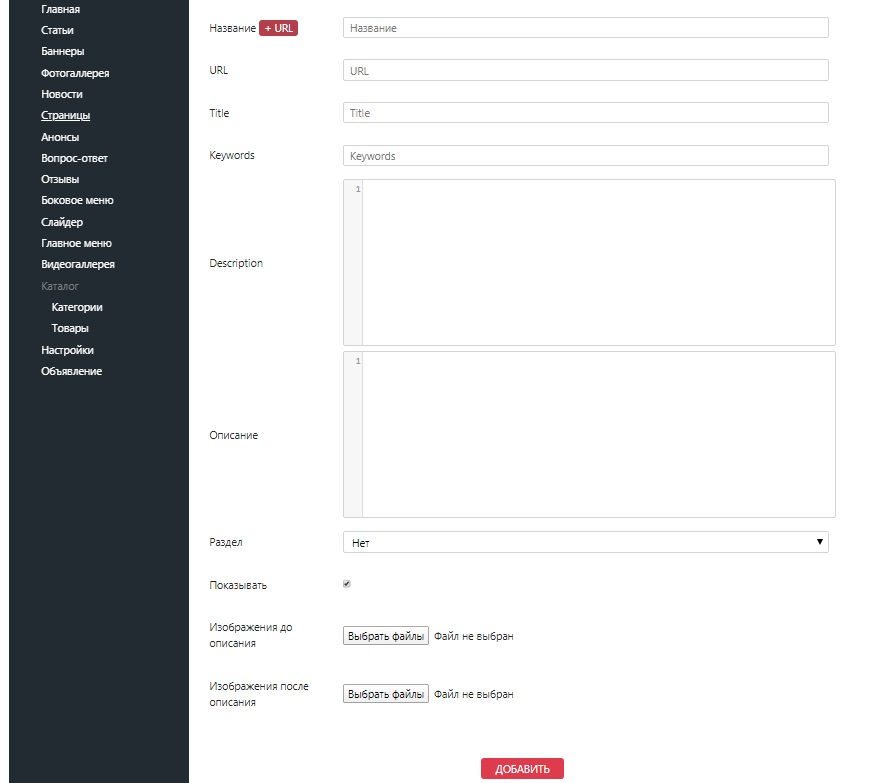This screenshot has width=891, height=783.
Task: Choose files for Изображения до описания
Action: click(385, 636)
